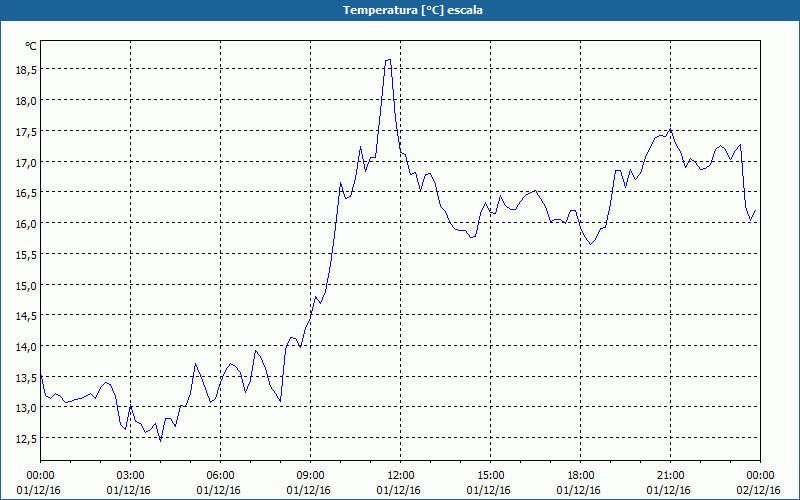Click the 12:00 time axis label
Viewport: 800px width, 500px height.
pyautogui.click(x=401, y=476)
